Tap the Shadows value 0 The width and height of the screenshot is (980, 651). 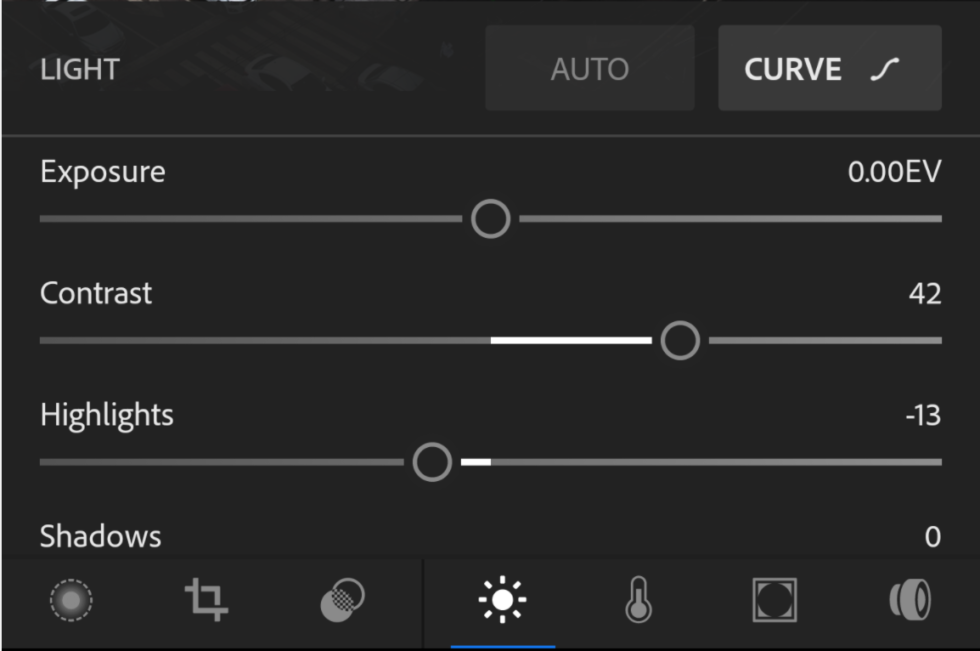pyautogui.click(x=932, y=537)
